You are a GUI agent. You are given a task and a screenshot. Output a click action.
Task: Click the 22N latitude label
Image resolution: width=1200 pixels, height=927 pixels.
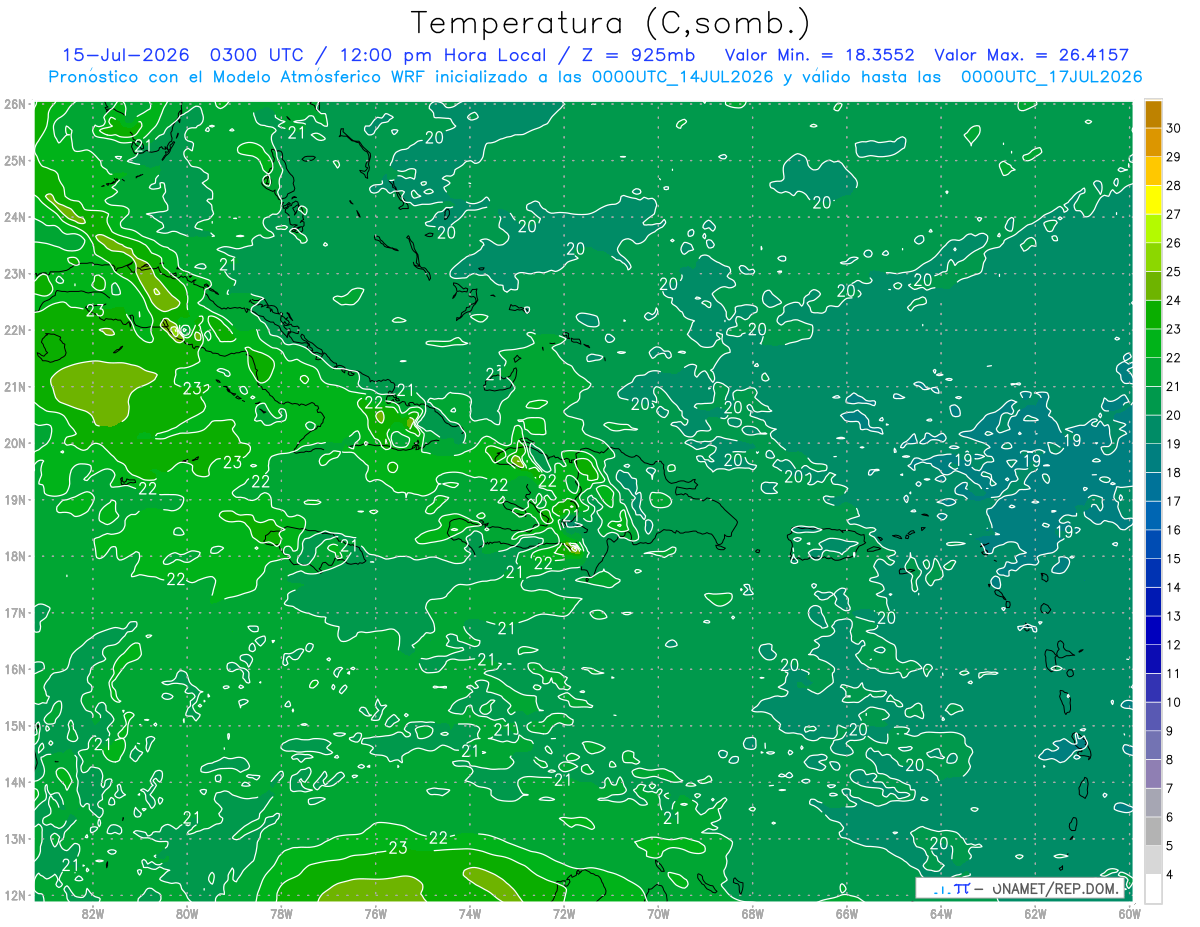pyautogui.click(x=14, y=330)
